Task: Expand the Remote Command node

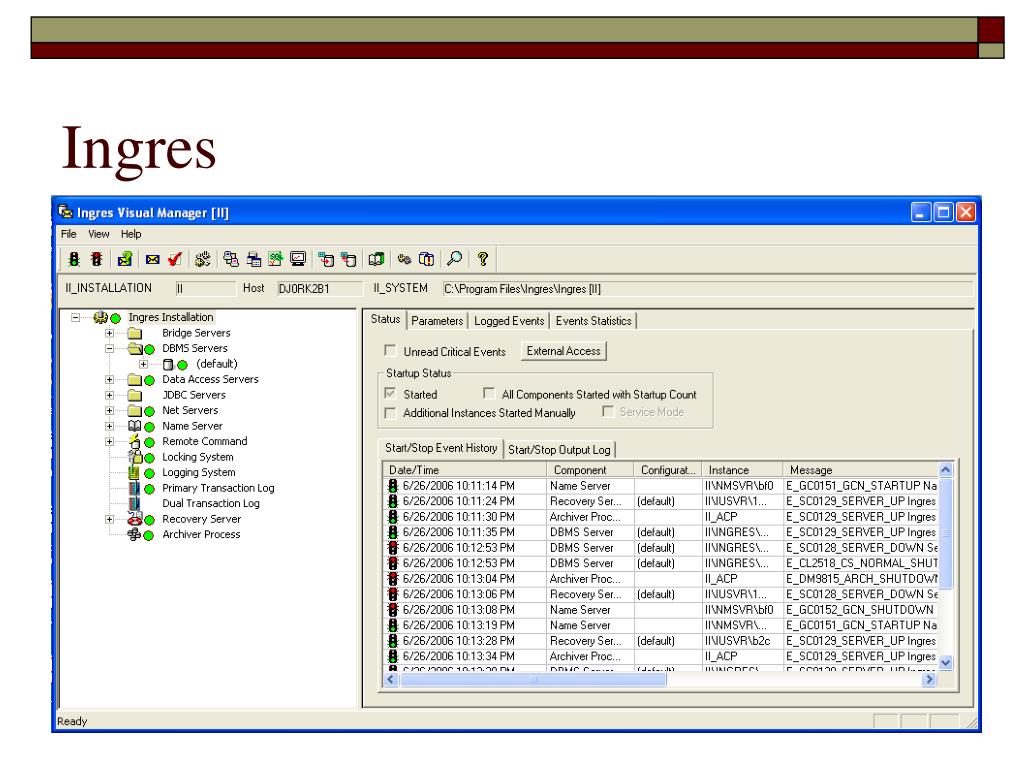Action: pyautogui.click(x=110, y=441)
